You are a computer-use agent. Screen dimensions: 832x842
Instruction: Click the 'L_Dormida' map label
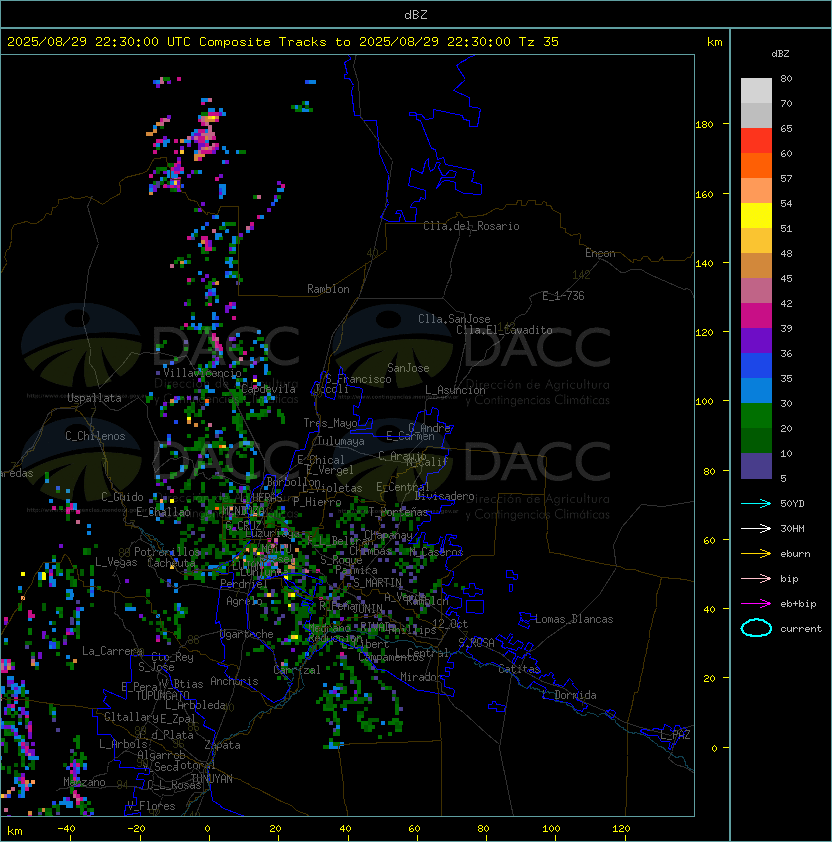point(569,695)
